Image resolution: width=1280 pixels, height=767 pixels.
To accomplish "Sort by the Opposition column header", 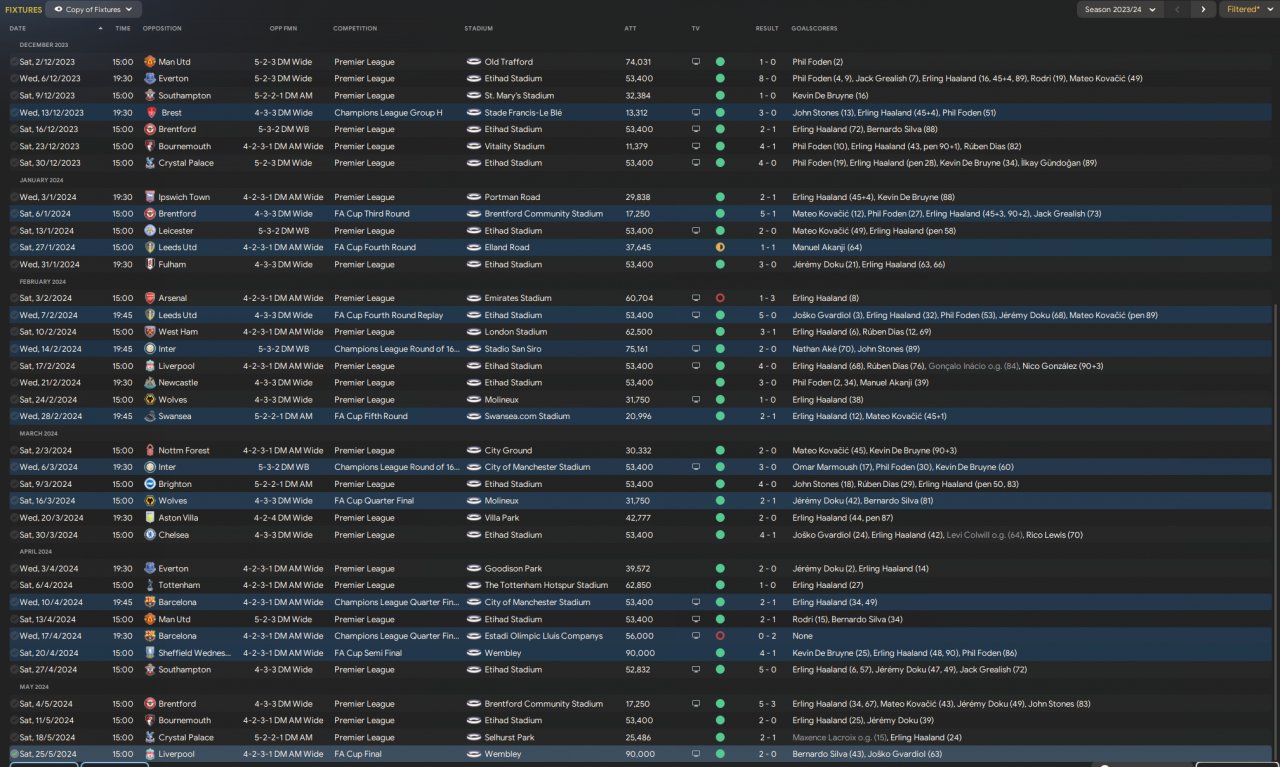I will pyautogui.click(x=162, y=28).
